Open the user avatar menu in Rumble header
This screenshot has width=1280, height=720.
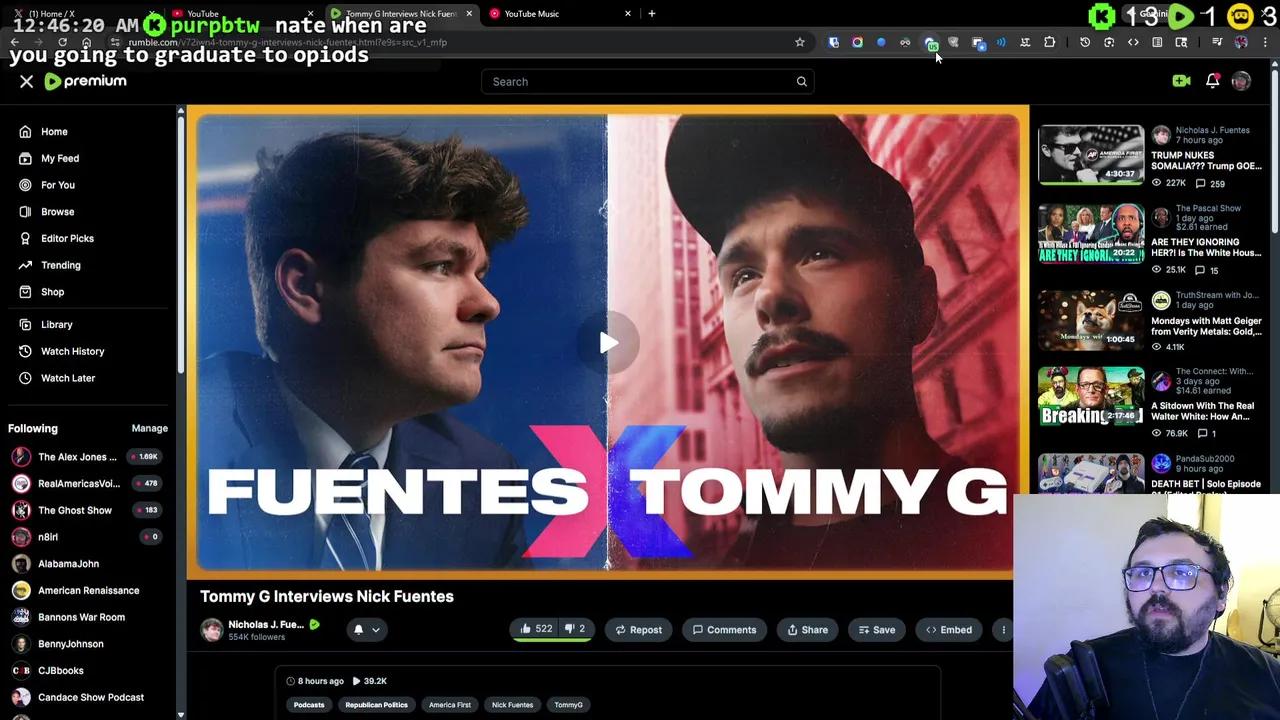(1241, 81)
